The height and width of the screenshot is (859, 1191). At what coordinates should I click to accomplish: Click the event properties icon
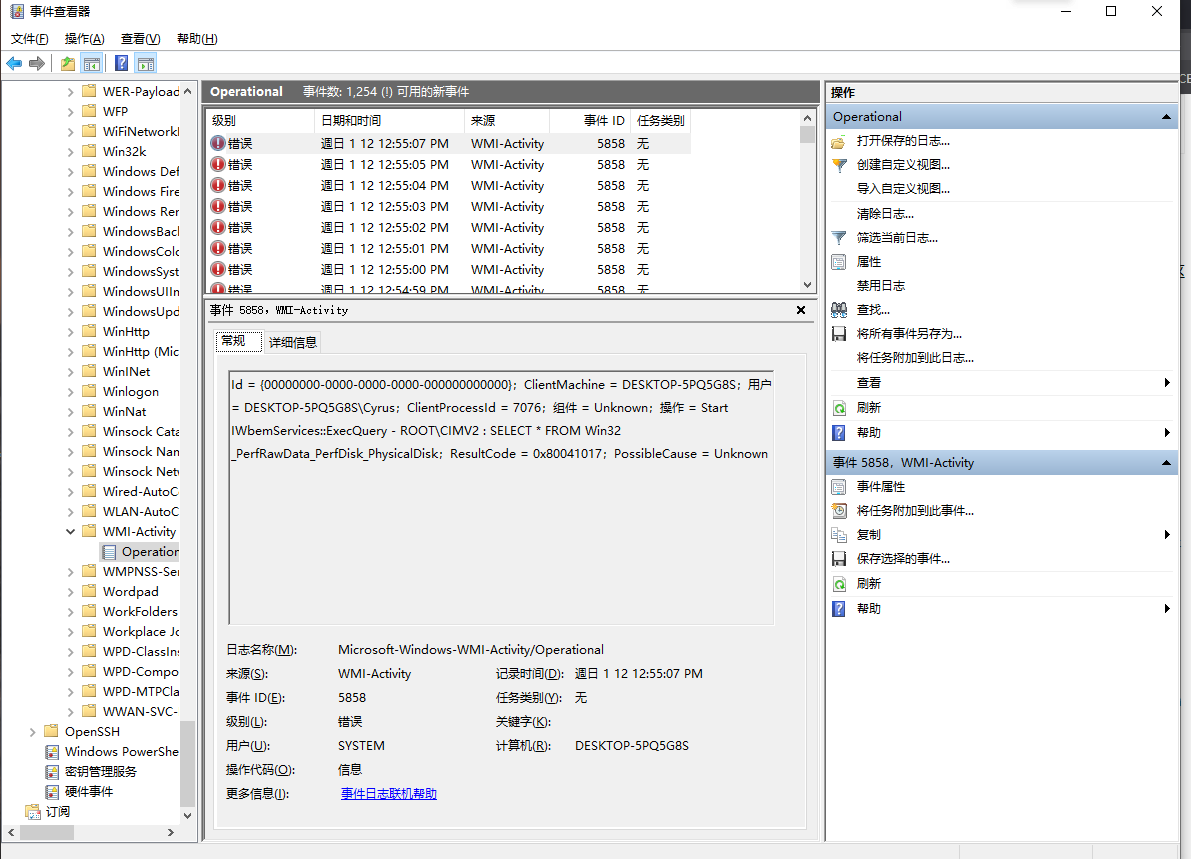[839, 487]
